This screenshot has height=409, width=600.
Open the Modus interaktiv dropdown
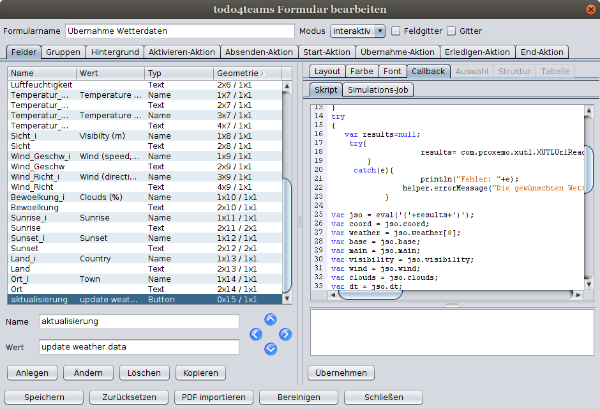pyautogui.click(x=357, y=31)
